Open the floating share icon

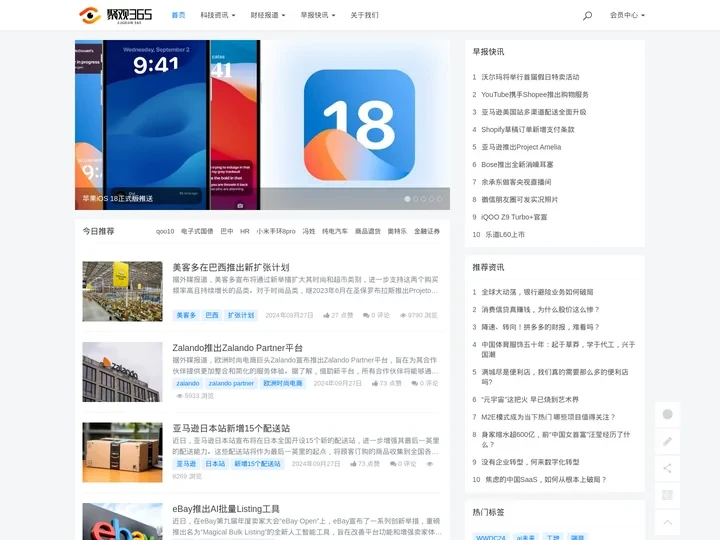pos(667,468)
